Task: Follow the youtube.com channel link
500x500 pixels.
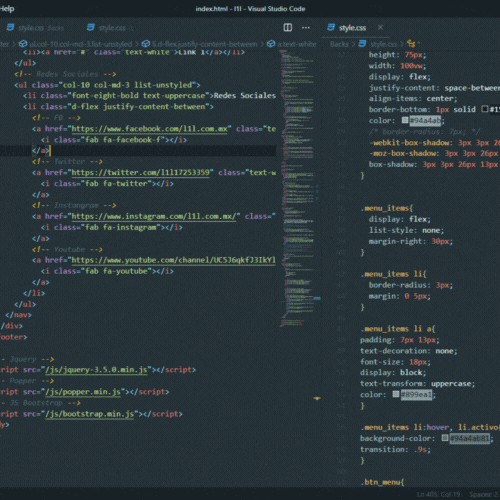Action: click(173, 260)
